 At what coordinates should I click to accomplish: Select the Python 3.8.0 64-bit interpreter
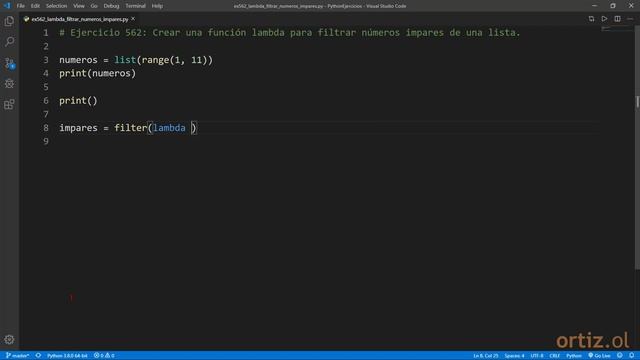[67, 356]
